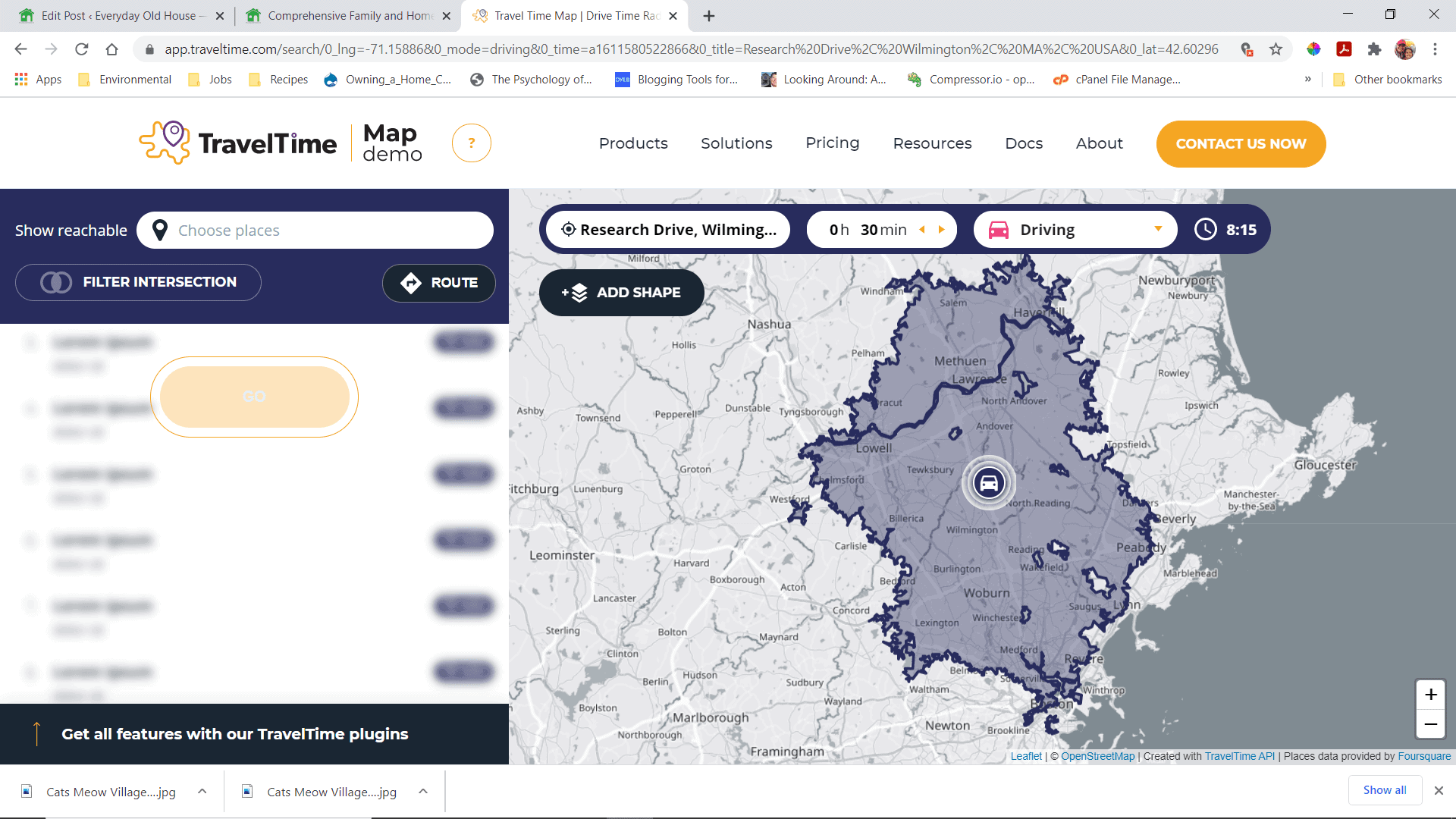The width and height of the screenshot is (1456, 819).
Task: Click the Choose places input field
Action: (314, 230)
